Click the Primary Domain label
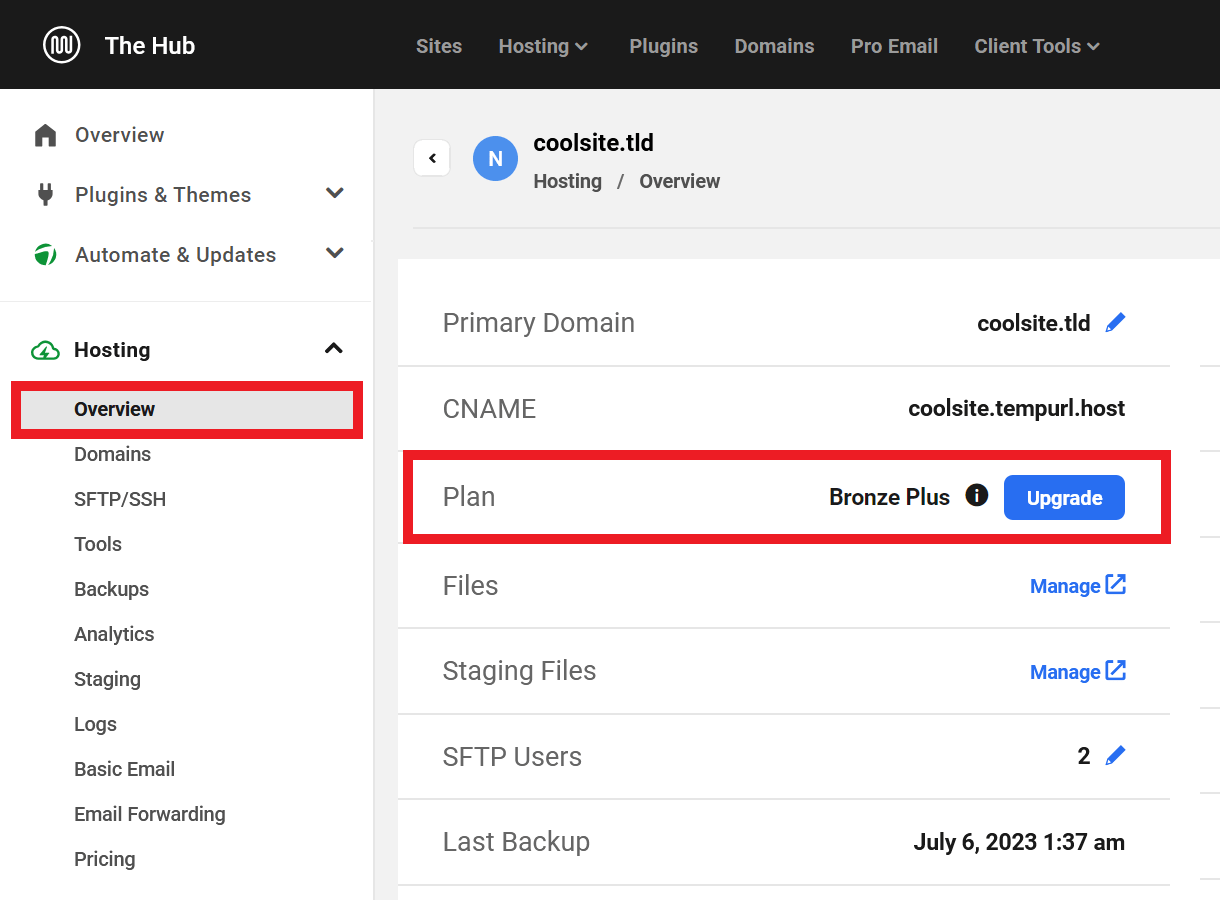Viewport: 1220px width, 900px height. 539,323
